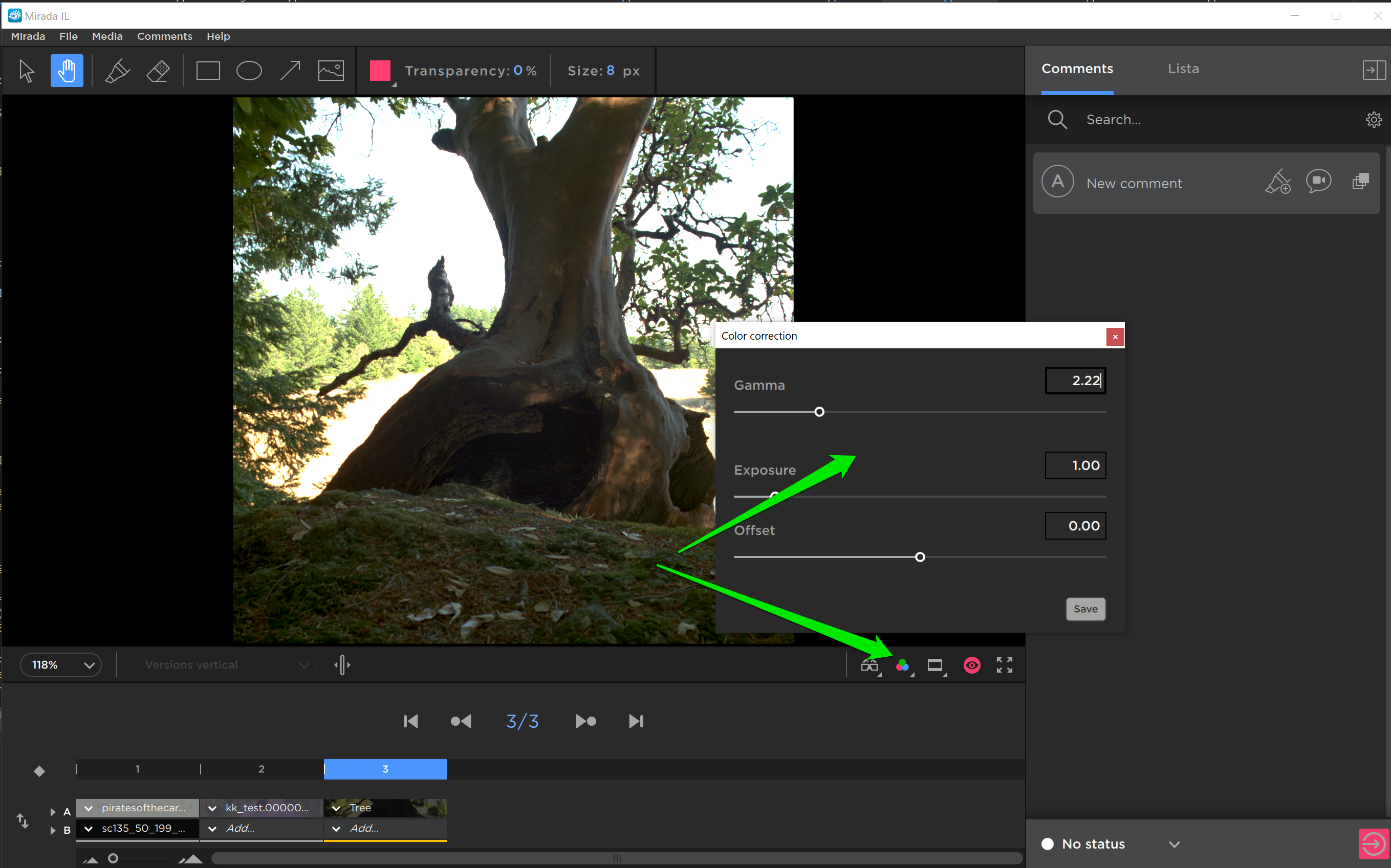Viewport: 1391px width, 868px height.
Task: Select clip 3 on the timeline
Action: tap(385, 769)
